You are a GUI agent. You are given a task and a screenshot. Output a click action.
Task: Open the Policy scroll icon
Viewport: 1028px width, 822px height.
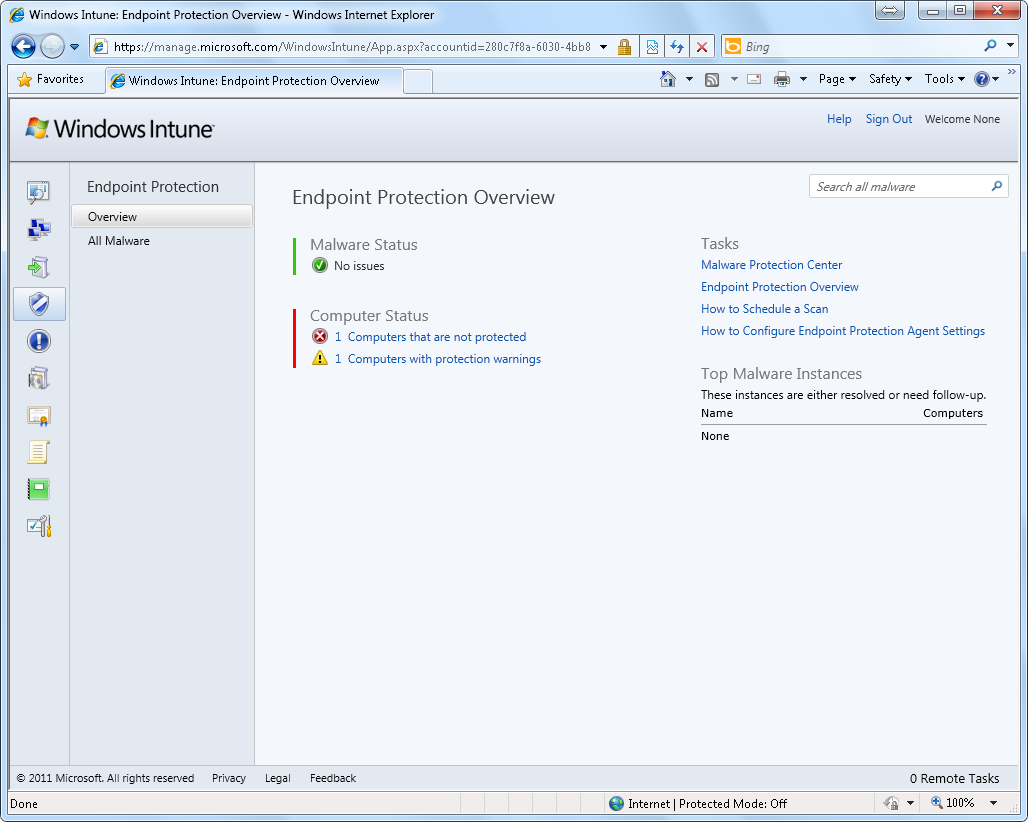38,453
